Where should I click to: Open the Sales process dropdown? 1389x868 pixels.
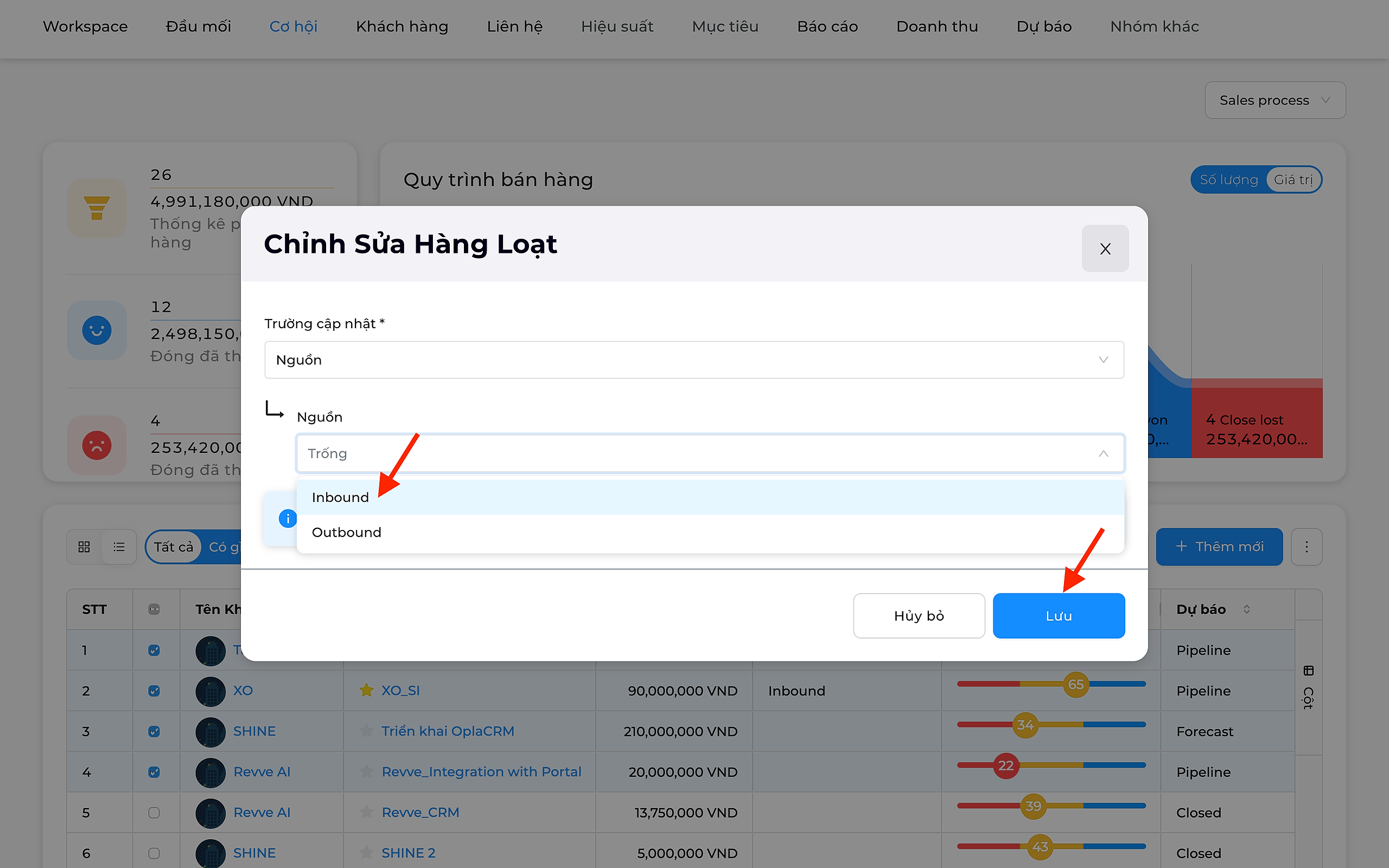coord(1275,100)
